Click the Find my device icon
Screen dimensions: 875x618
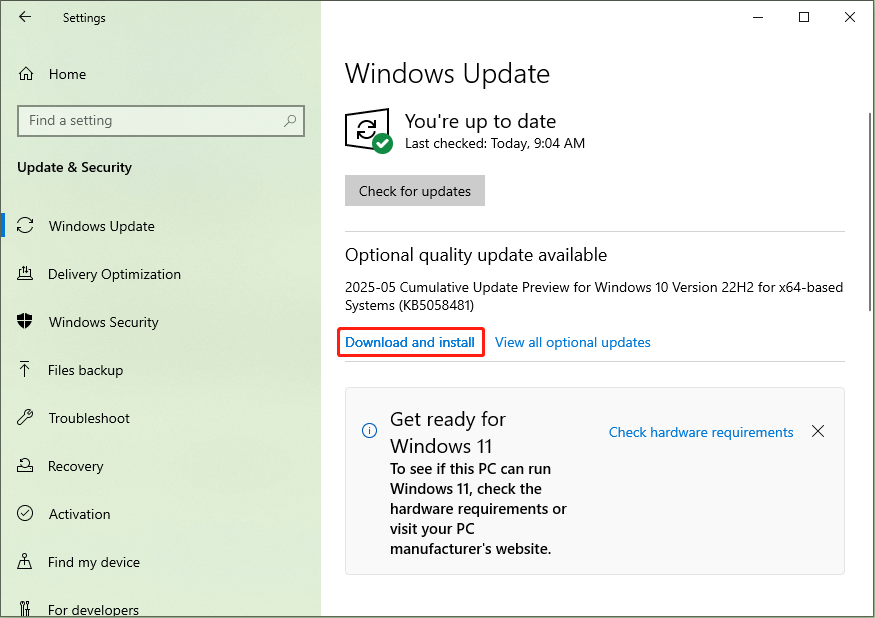click(26, 562)
